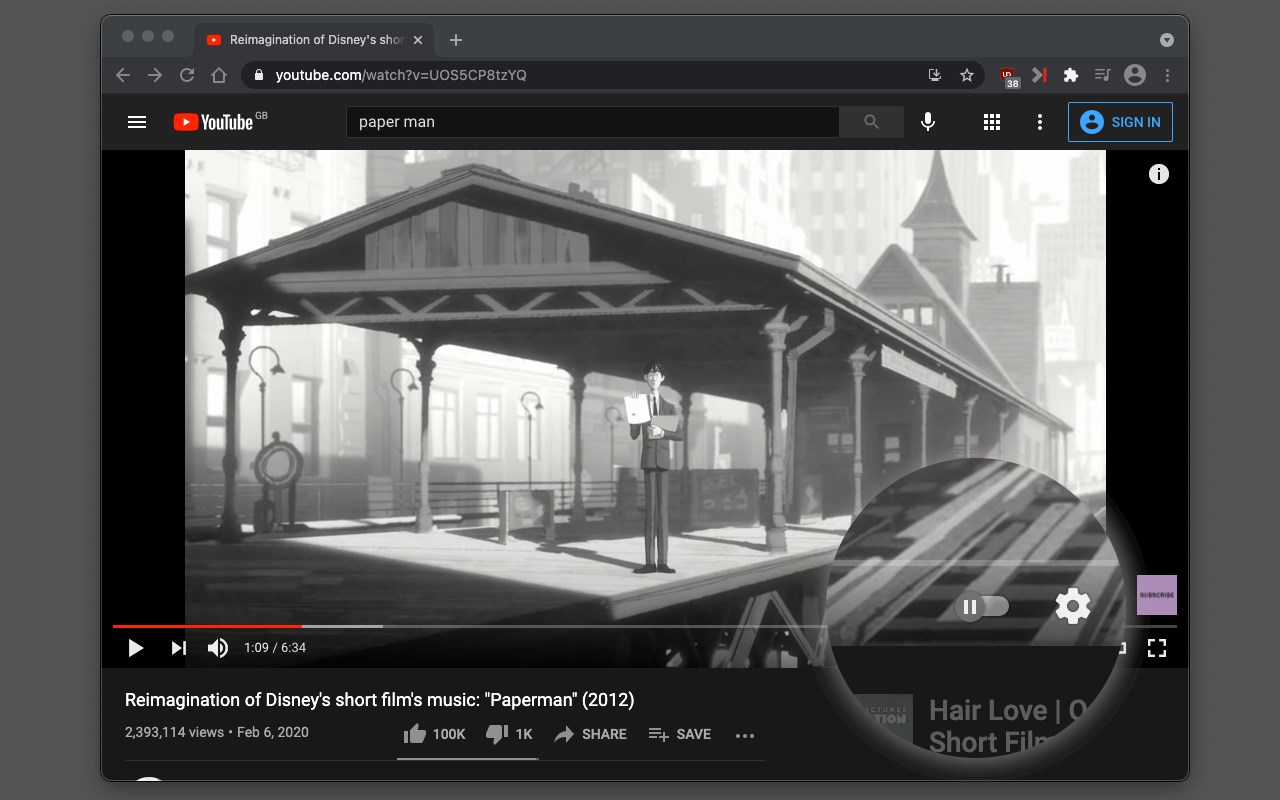View site security lock info
Image resolution: width=1280 pixels, height=800 pixels.
click(x=259, y=75)
